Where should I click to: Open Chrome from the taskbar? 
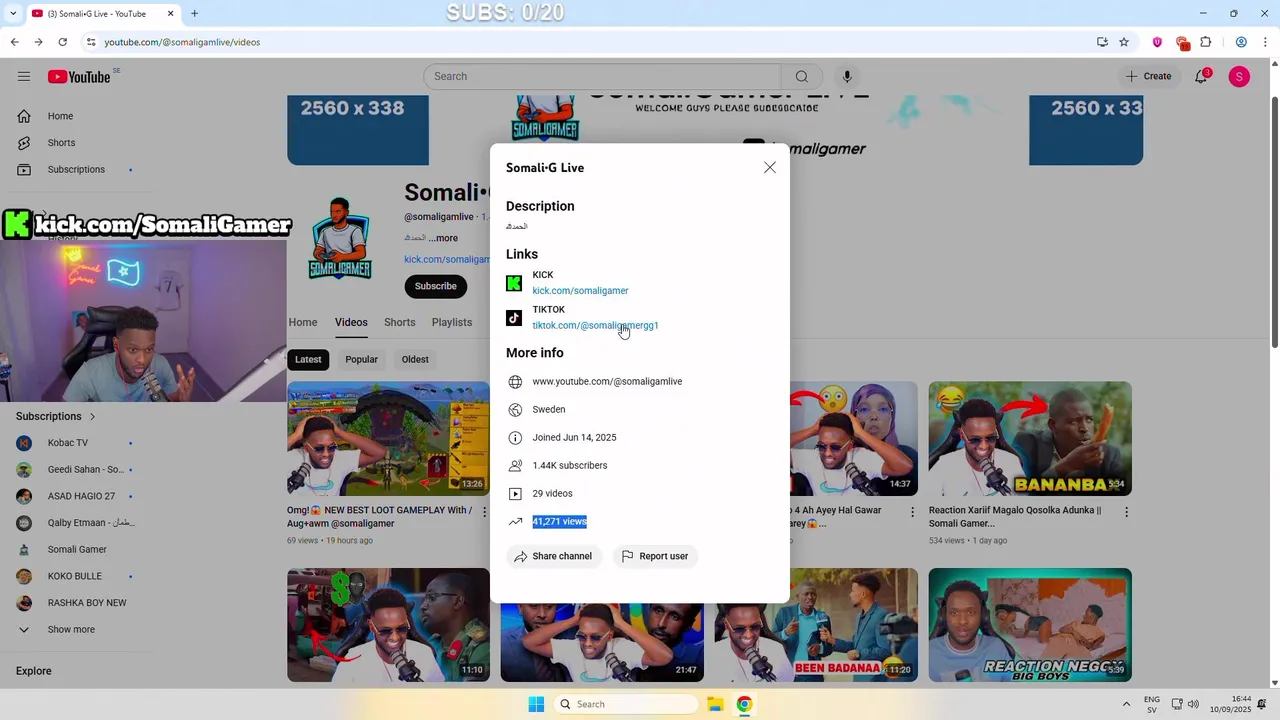point(744,704)
